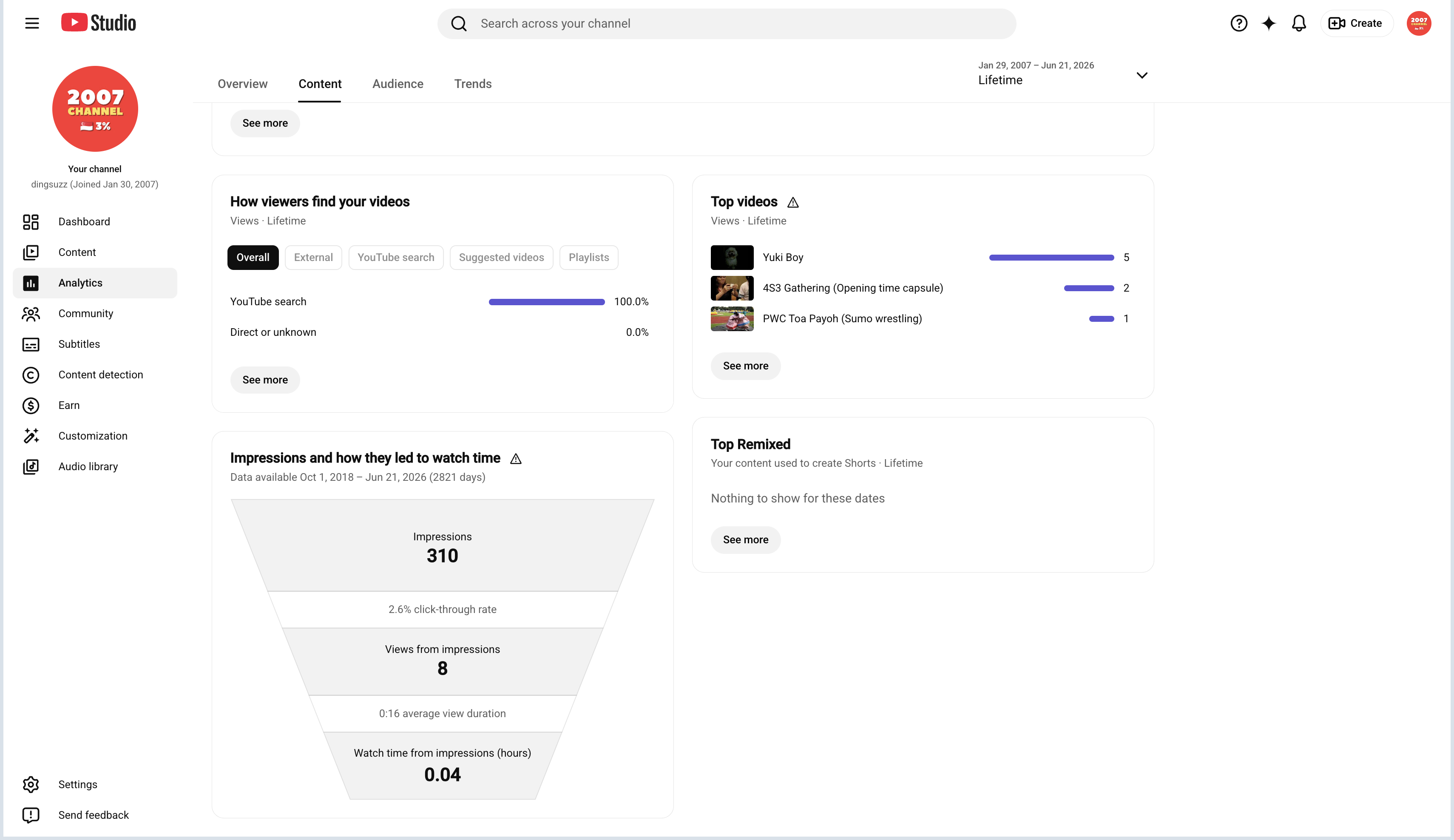Open the 4S3 Gathering video thumbnail
Screen dimensions: 1454x840
(732, 288)
